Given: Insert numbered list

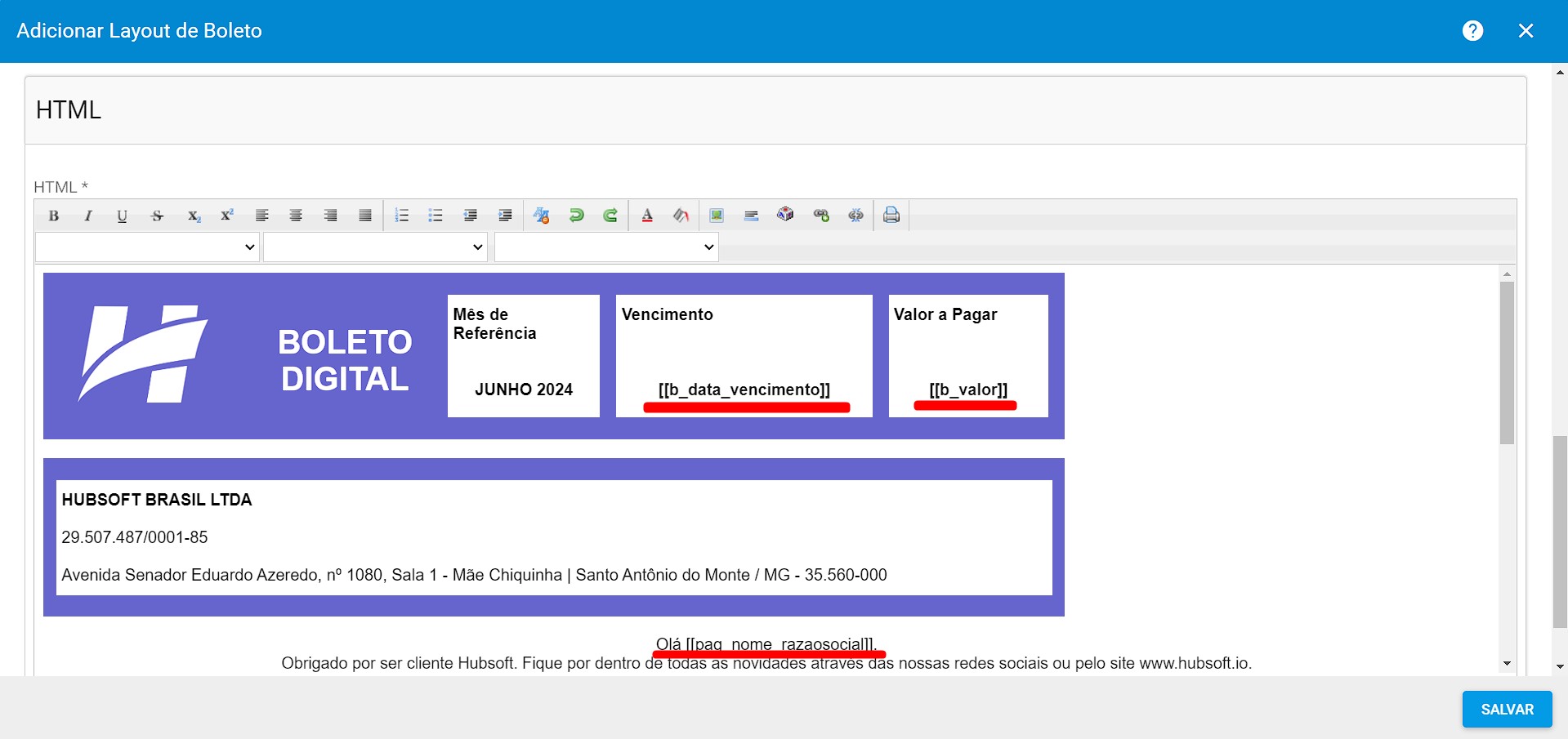Looking at the screenshot, I should point(401,216).
